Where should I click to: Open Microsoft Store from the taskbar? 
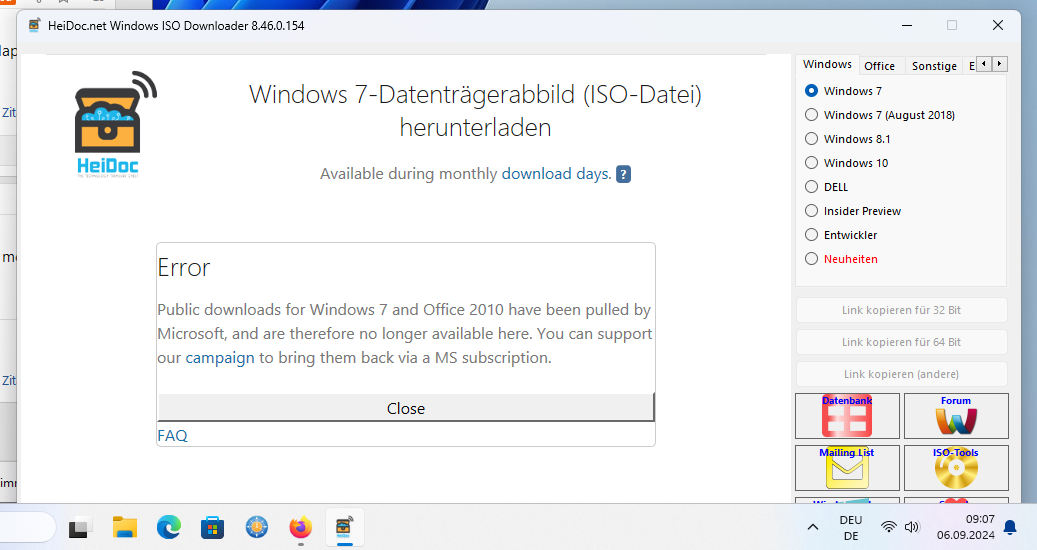(212, 528)
